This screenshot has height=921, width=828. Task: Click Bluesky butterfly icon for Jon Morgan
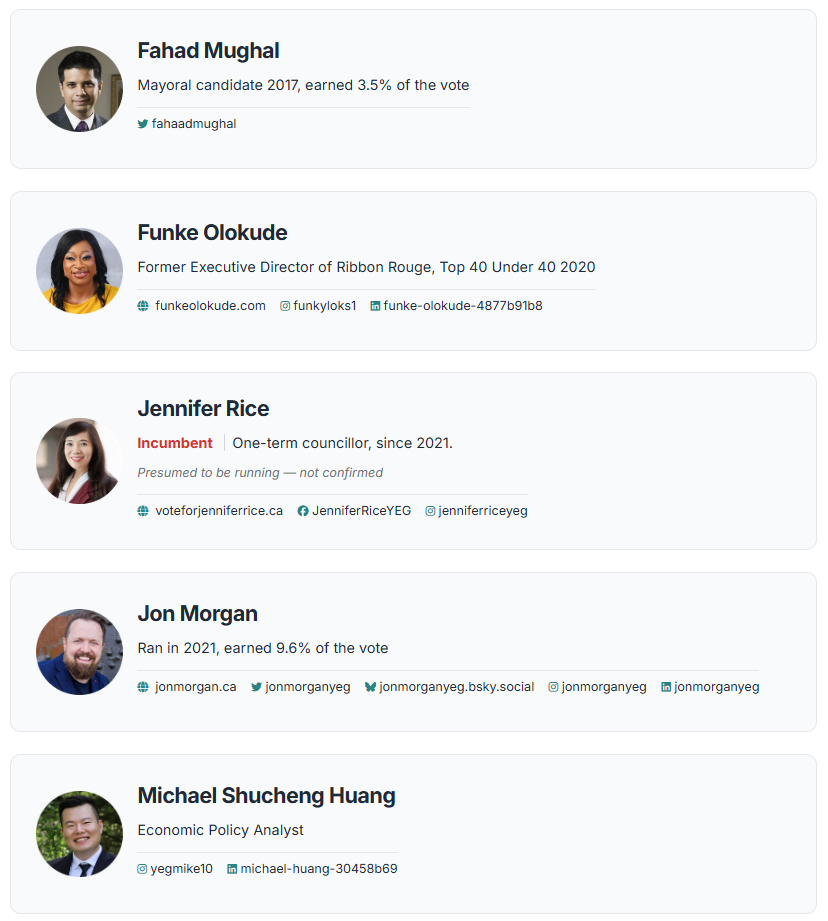[370, 687]
